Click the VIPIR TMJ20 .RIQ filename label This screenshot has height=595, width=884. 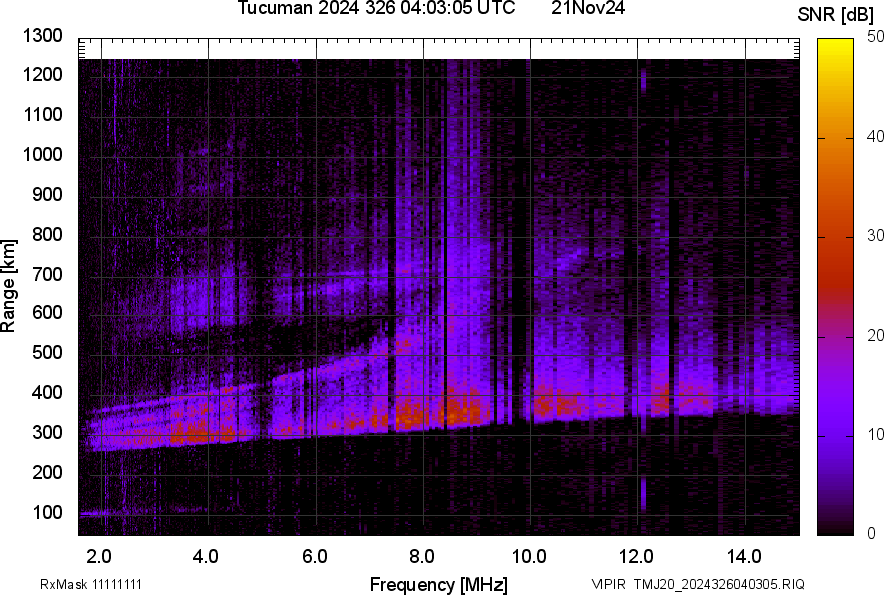(697, 584)
